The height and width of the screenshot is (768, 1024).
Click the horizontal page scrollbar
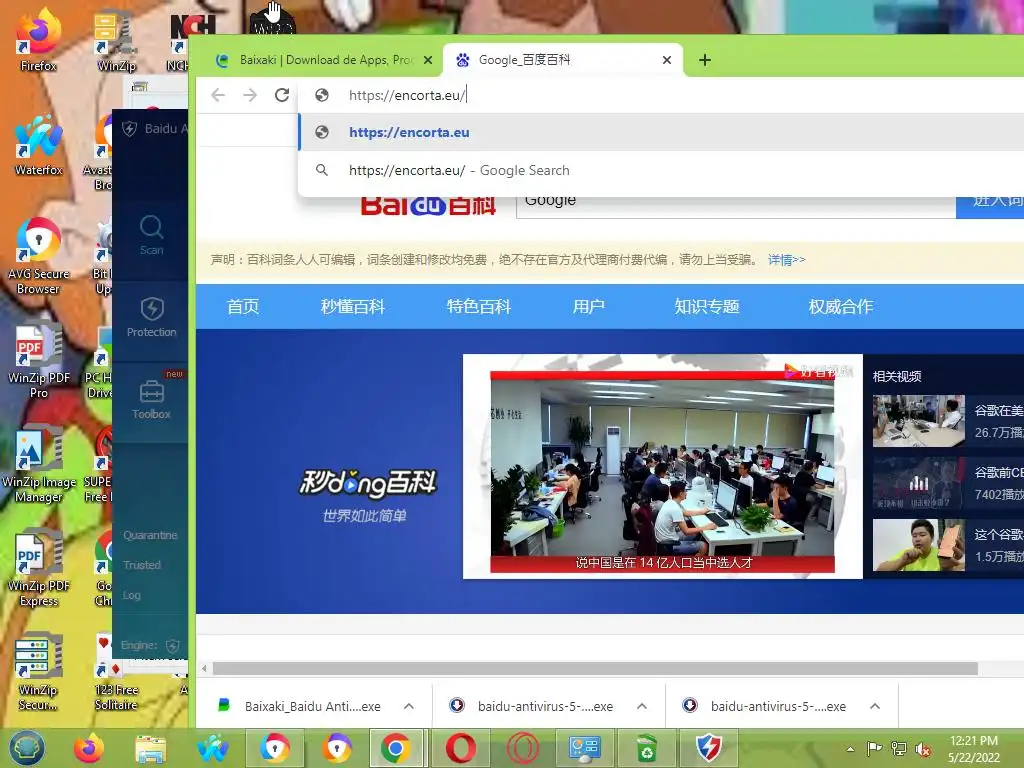coord(595,669)
